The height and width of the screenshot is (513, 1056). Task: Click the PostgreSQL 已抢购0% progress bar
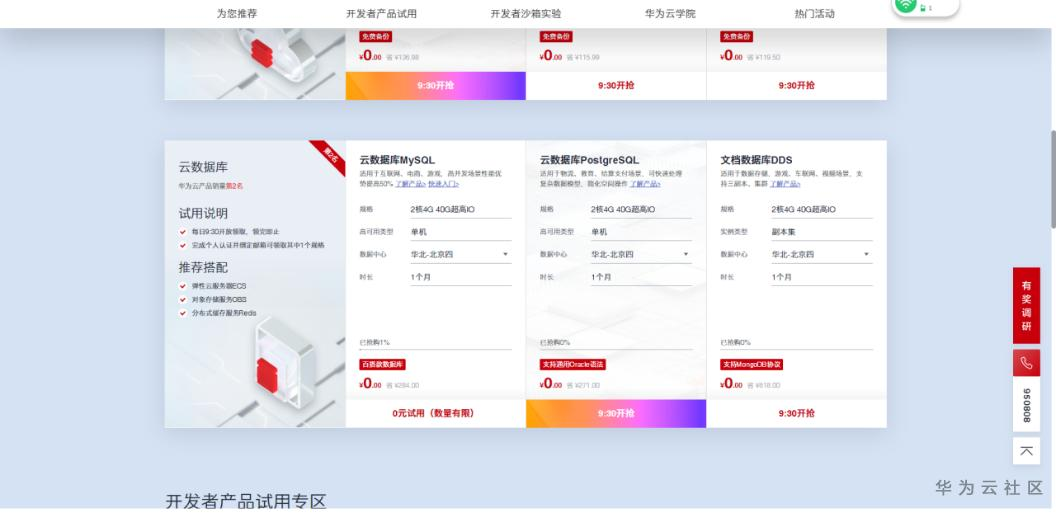pyautogui.click(x=616, y=349)
